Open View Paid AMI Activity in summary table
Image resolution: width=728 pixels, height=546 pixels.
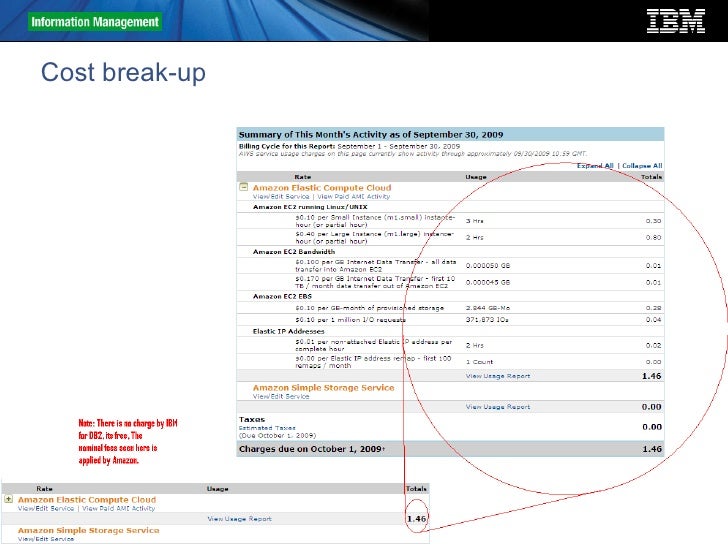[x=353, y=196]
